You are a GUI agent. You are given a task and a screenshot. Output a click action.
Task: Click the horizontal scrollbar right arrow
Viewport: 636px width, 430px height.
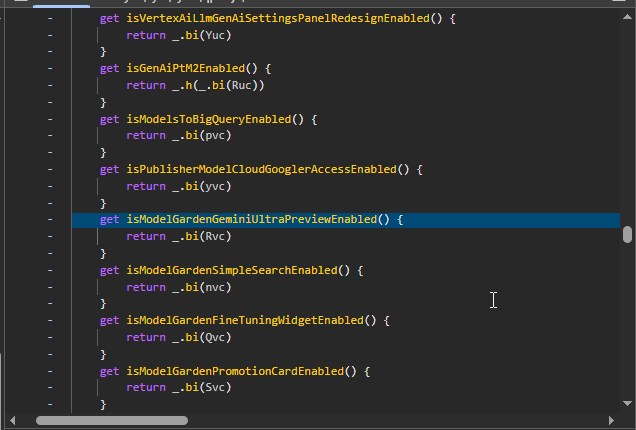611,420
